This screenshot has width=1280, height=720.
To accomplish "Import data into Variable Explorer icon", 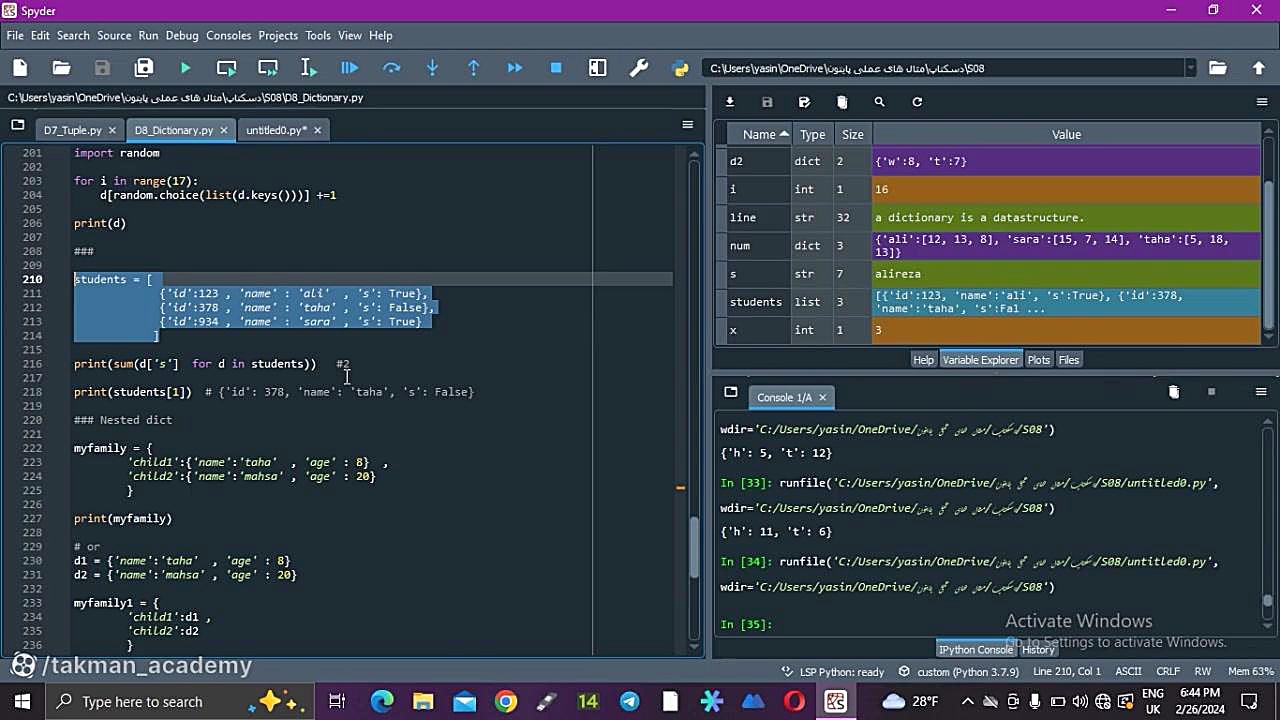I will [730, 102].
